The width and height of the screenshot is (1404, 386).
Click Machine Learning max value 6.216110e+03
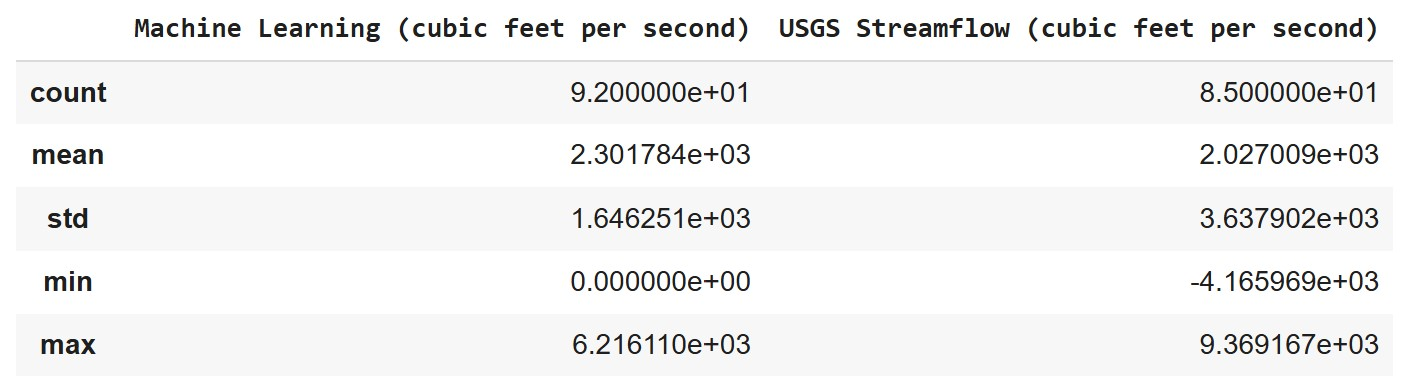click(660, 346)
